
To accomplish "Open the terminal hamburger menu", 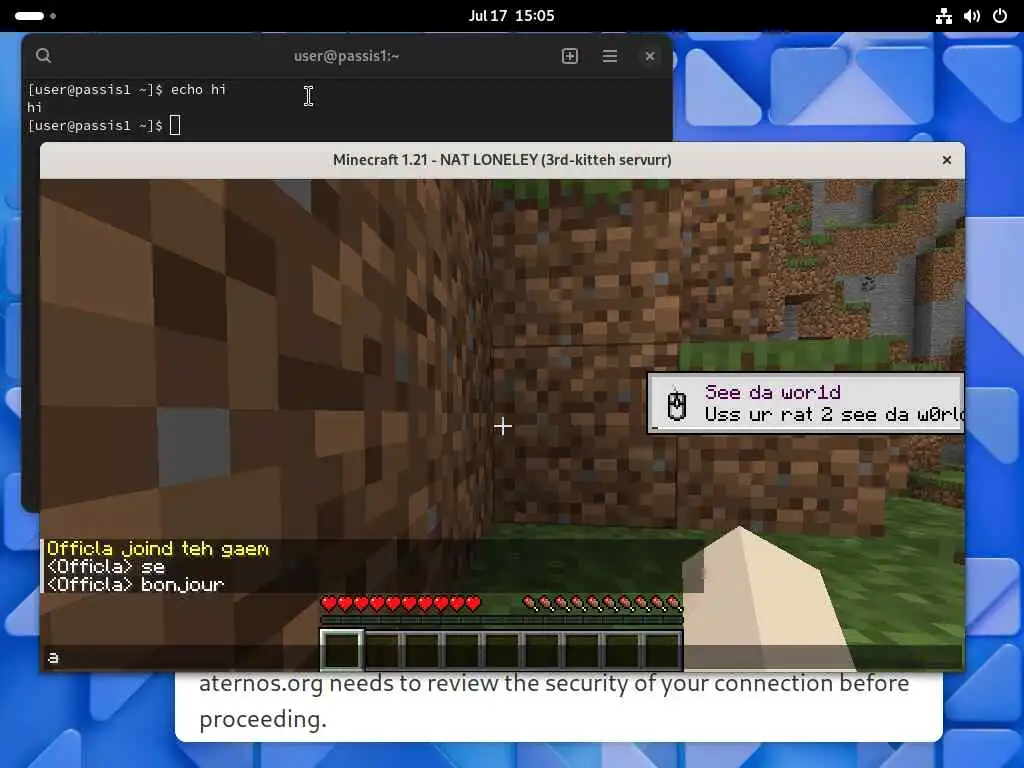I will (609, 56).
